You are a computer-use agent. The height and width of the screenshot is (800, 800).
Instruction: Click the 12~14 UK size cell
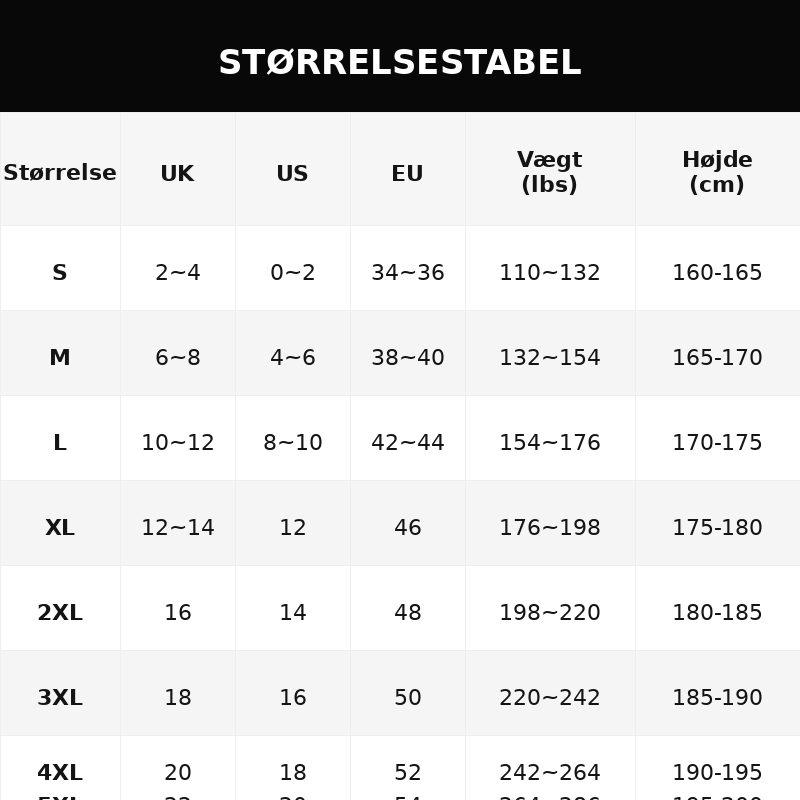tap(178, 527)
